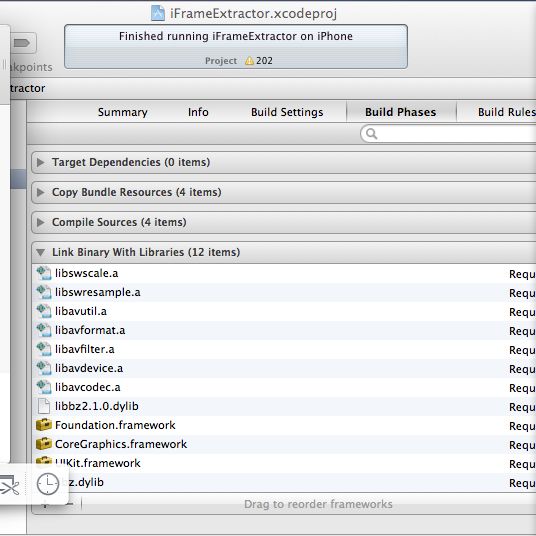This screenshot has height=536, width=536.
Task: Collapse Link Binary With Libraries section
Action: [41, 253]
